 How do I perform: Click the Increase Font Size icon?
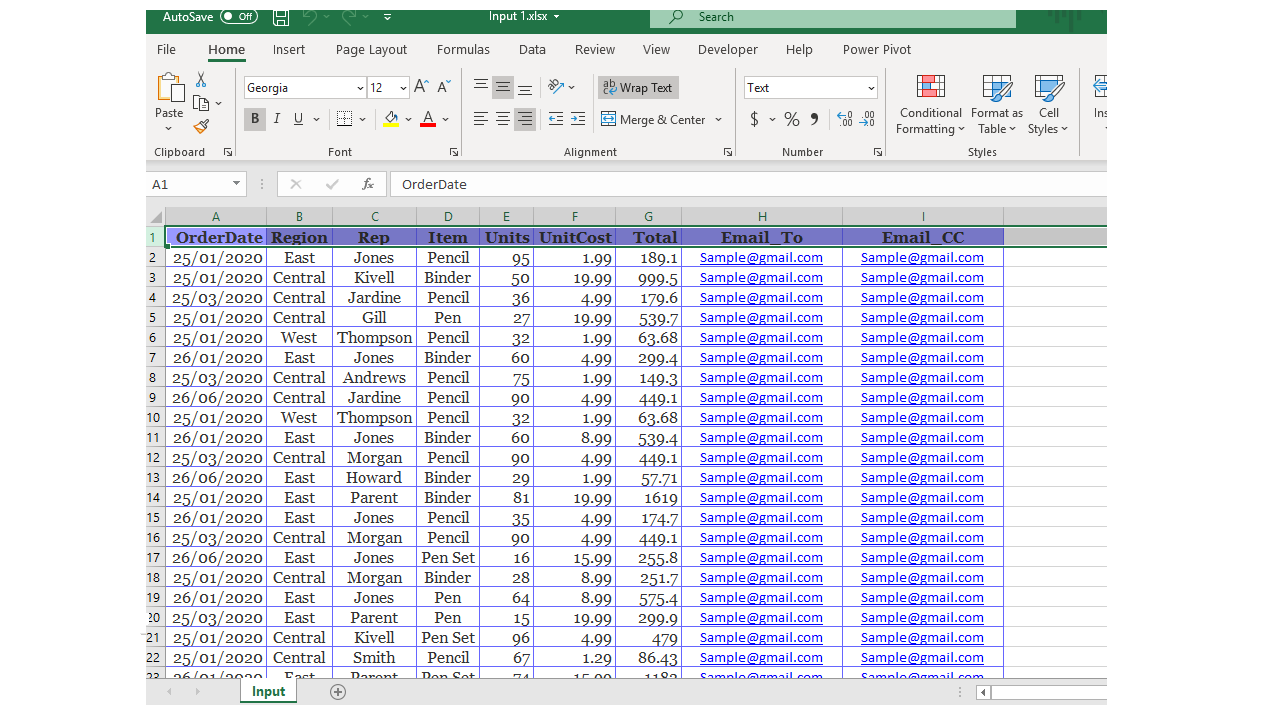[x=421, y=87]
